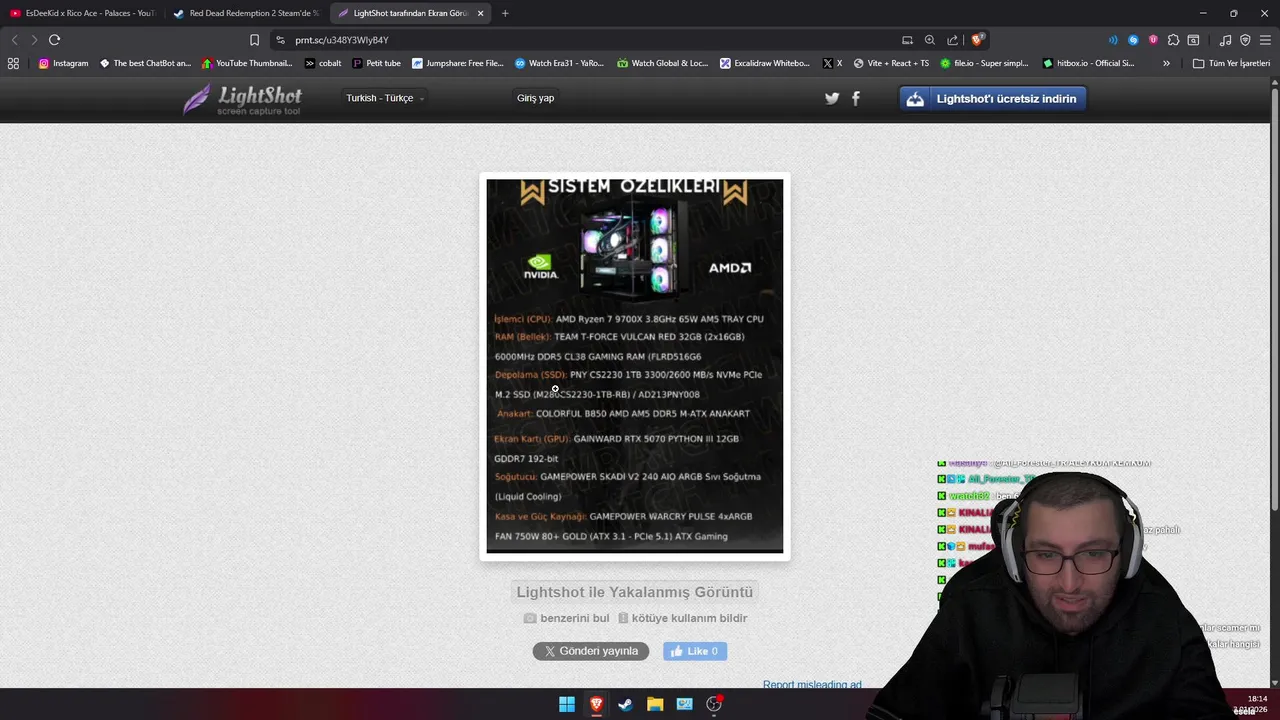Open the Vite + React + TS bookmark
1280x720 pixels.
891,63
